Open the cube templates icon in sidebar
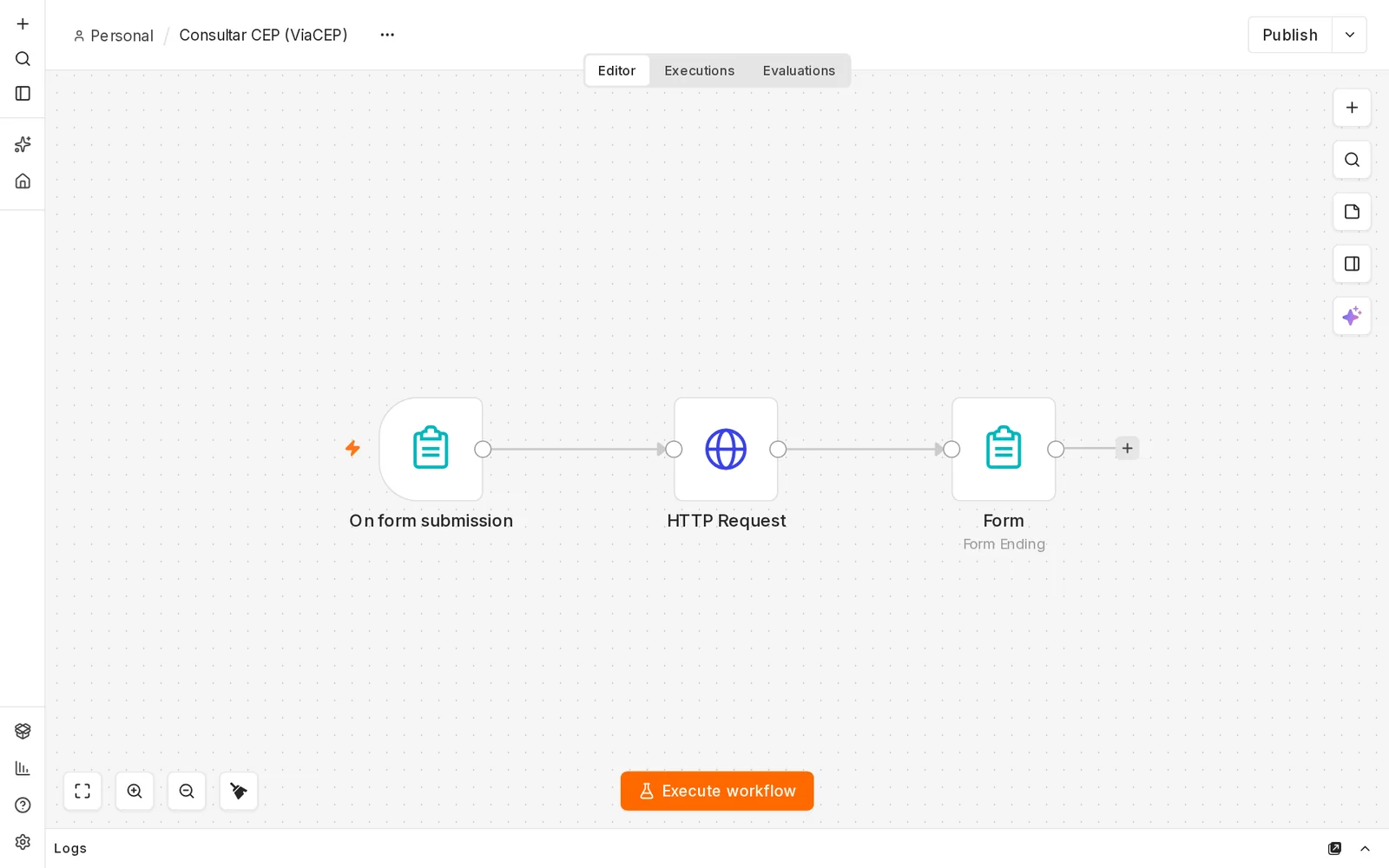The width and height of the screenshot is (1389, 868). click(23, 731)
